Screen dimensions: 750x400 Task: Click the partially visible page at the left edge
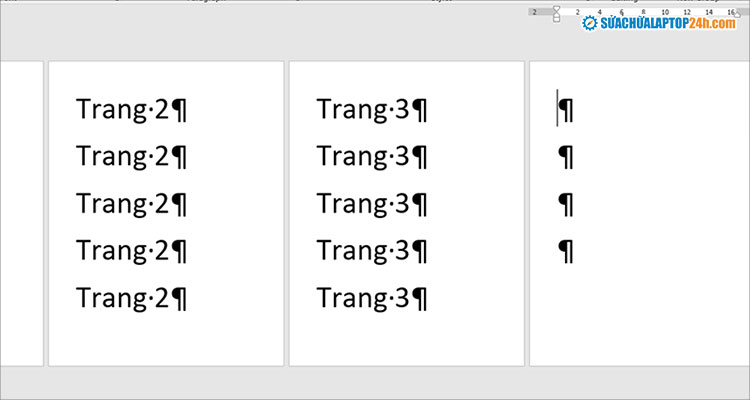click(20, 212)
